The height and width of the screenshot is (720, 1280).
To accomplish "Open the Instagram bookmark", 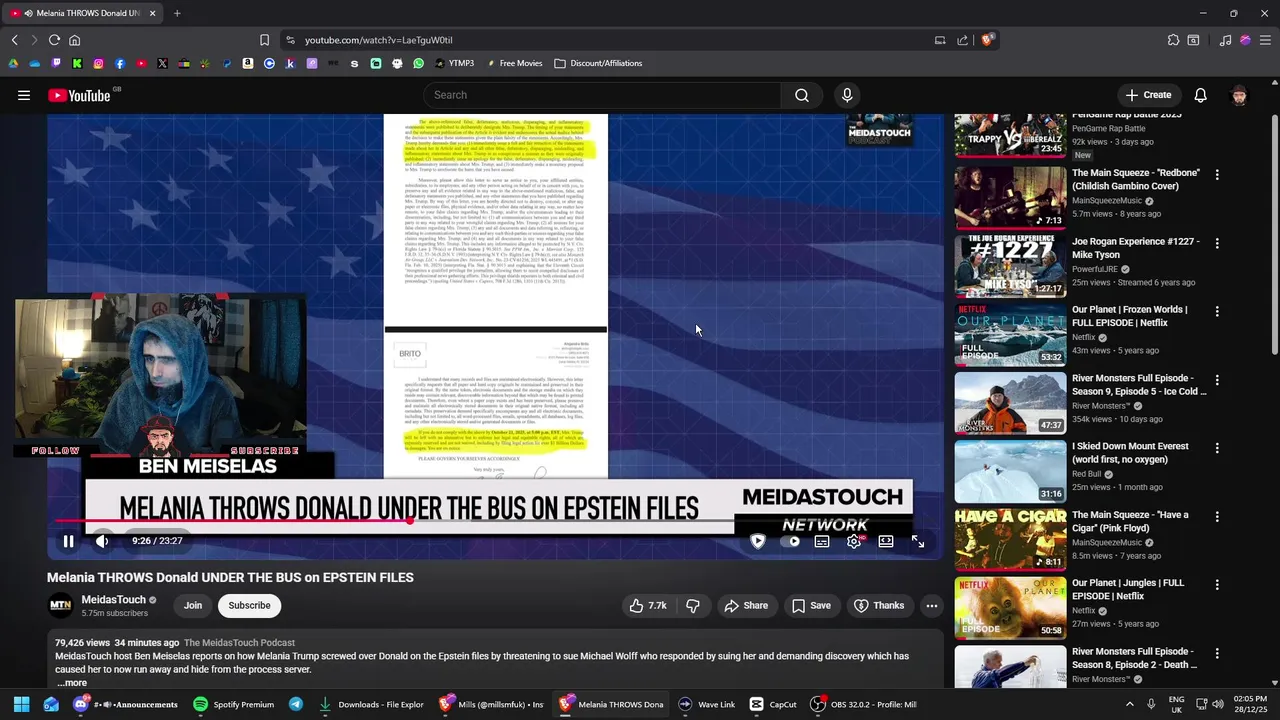I will (98, 63).
